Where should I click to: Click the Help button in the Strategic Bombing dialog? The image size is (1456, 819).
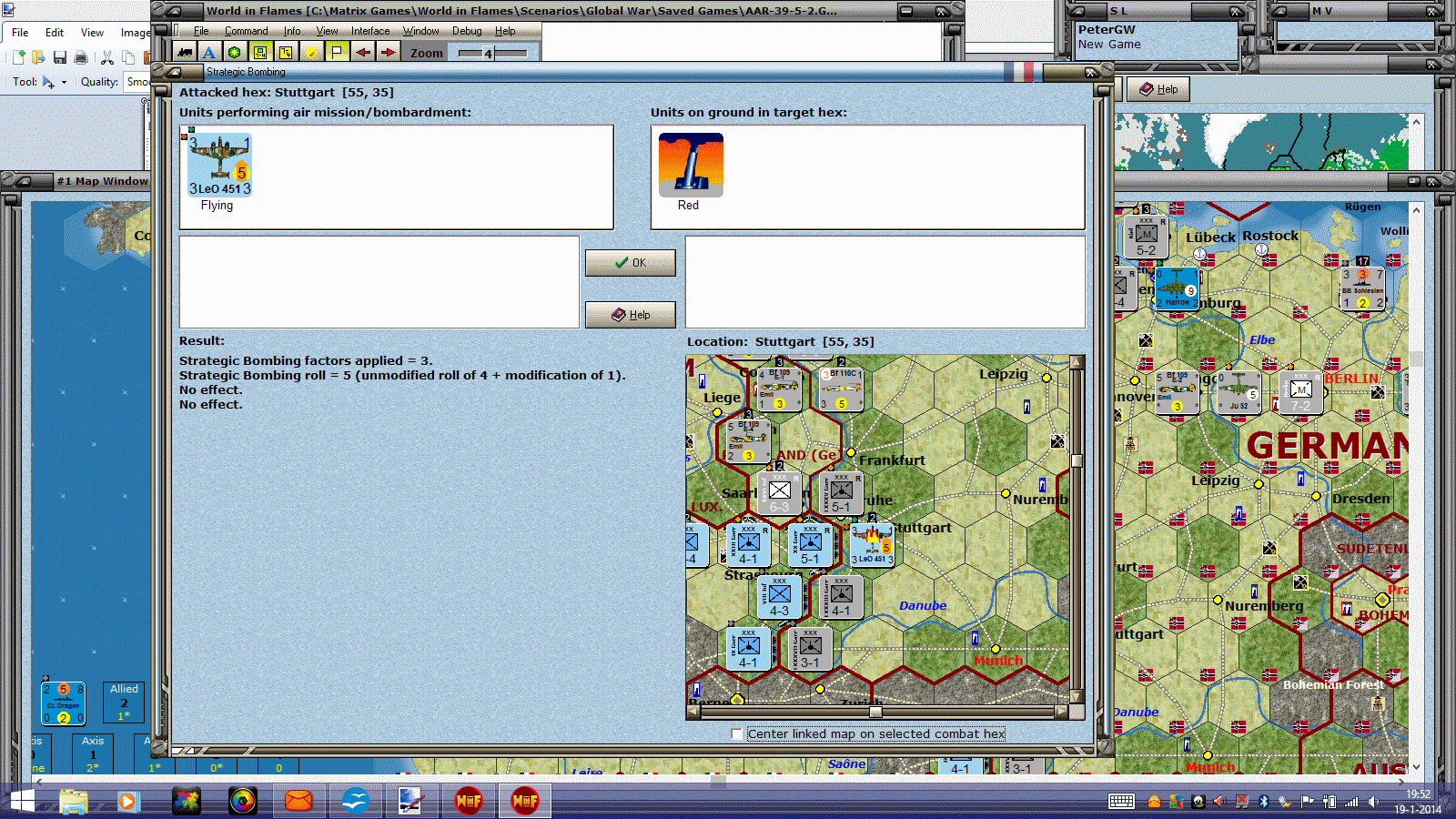click(630, 315)
